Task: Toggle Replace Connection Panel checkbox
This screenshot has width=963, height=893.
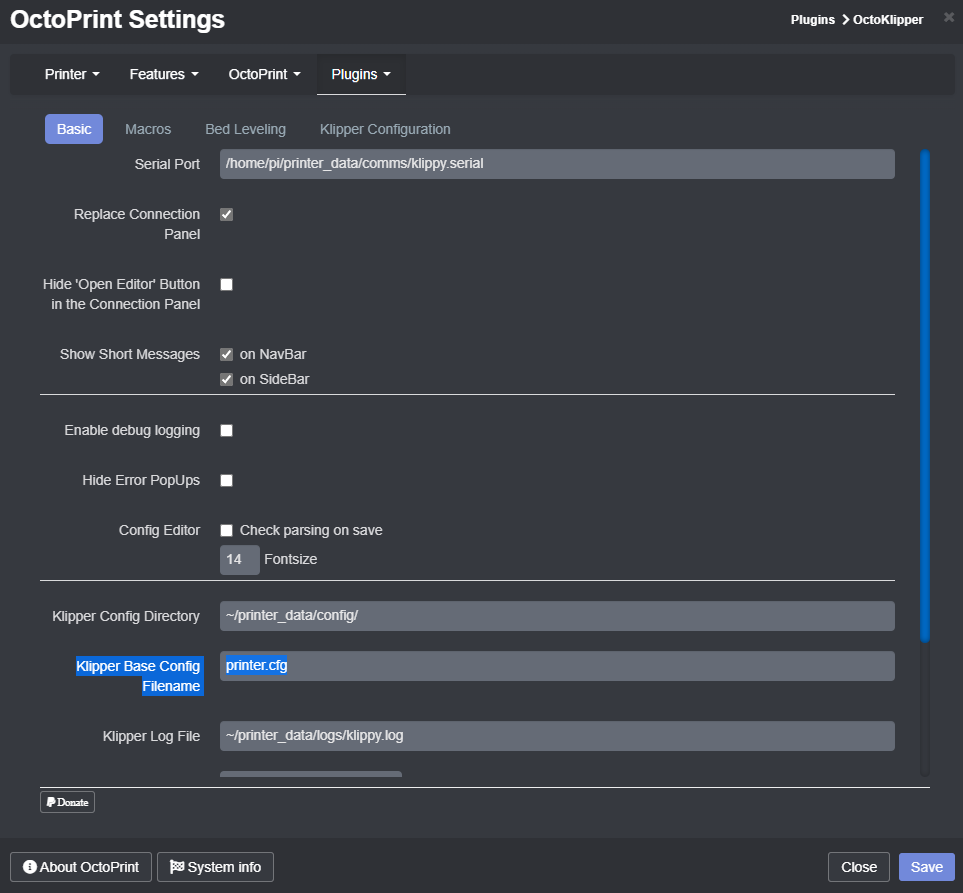Action: 227,215
